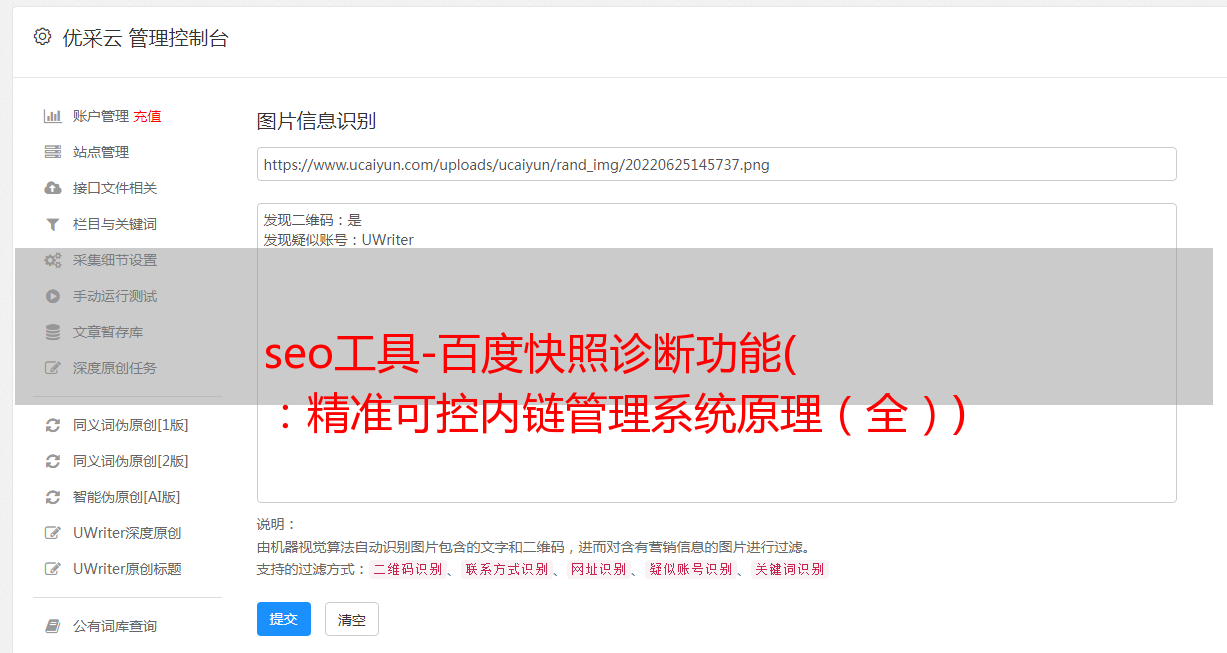Open 同义词伪原创[2版] in the sidebar
Screen dimensions: 1227x653
pos(131,461)
